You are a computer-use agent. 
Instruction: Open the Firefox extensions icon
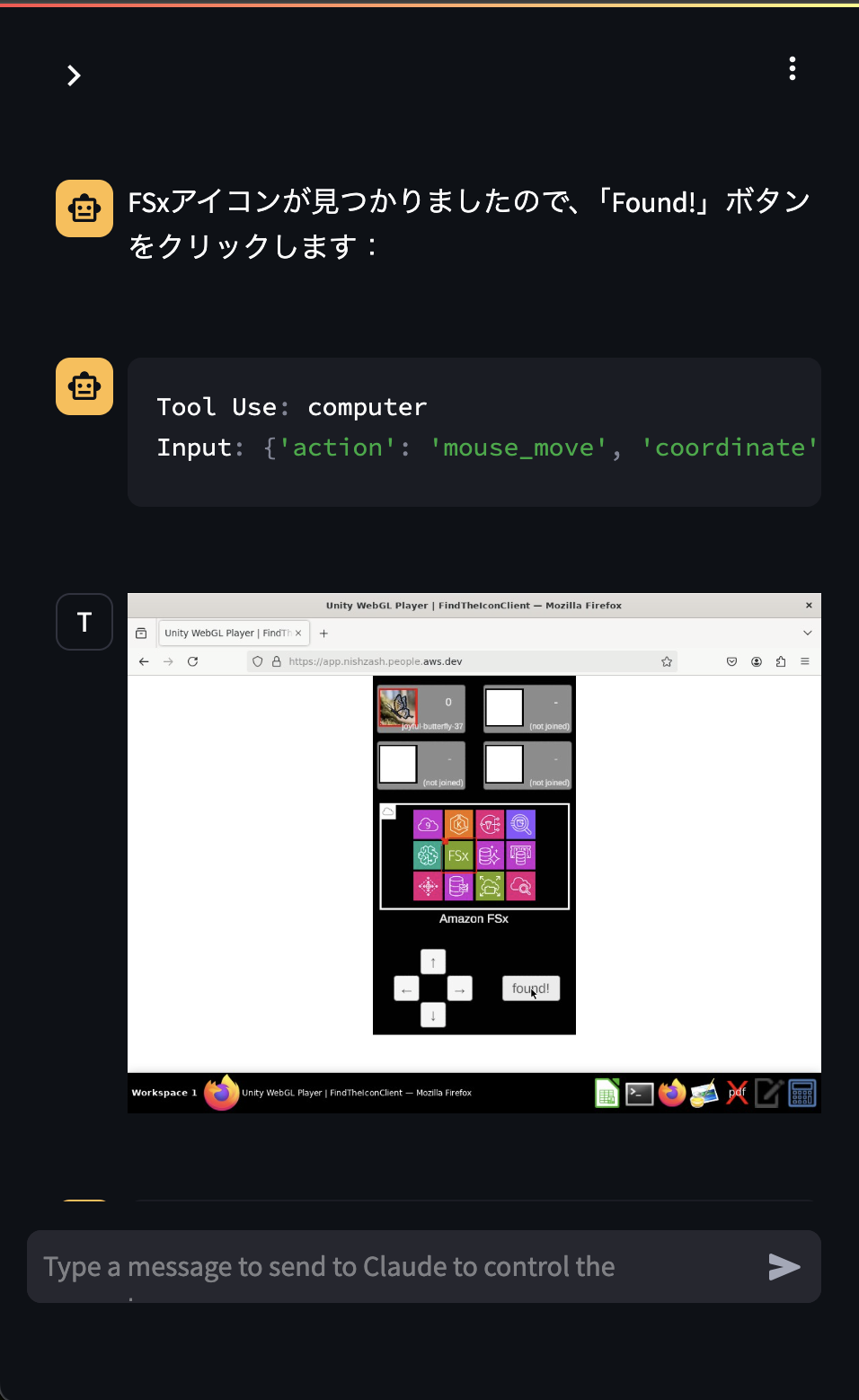781,661
